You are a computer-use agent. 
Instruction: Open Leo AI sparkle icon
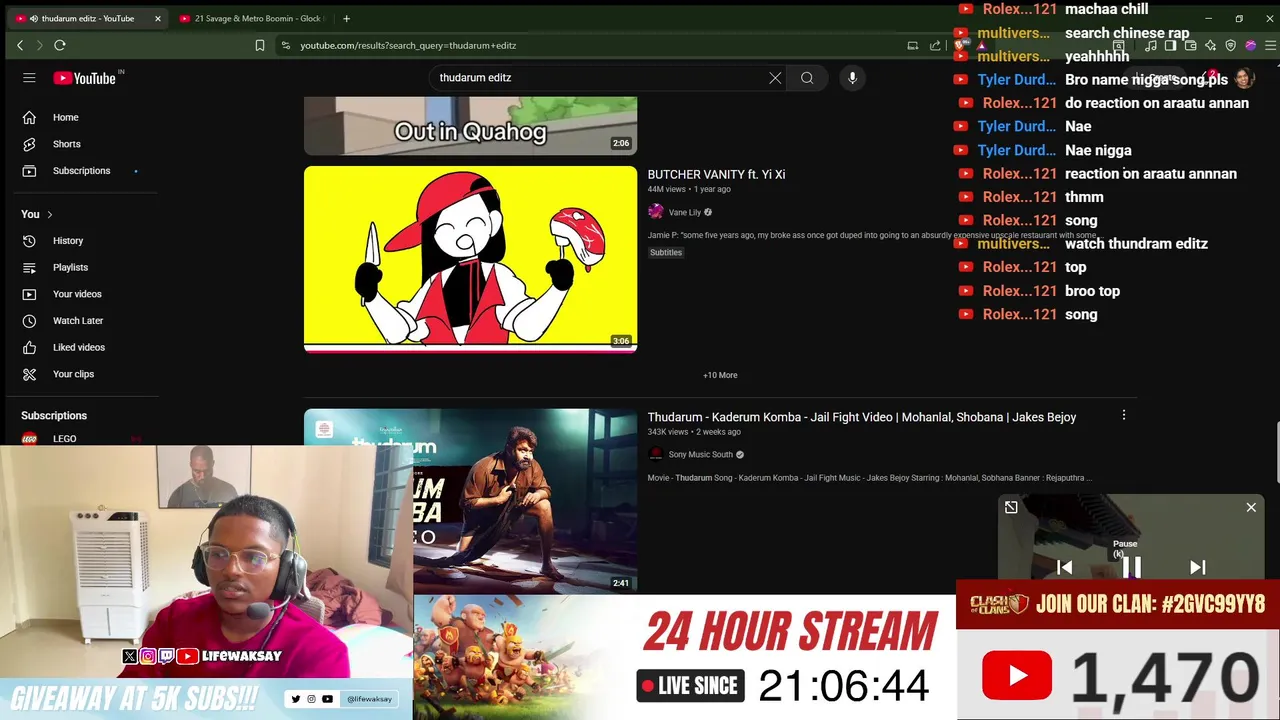tap(1210, 45)
